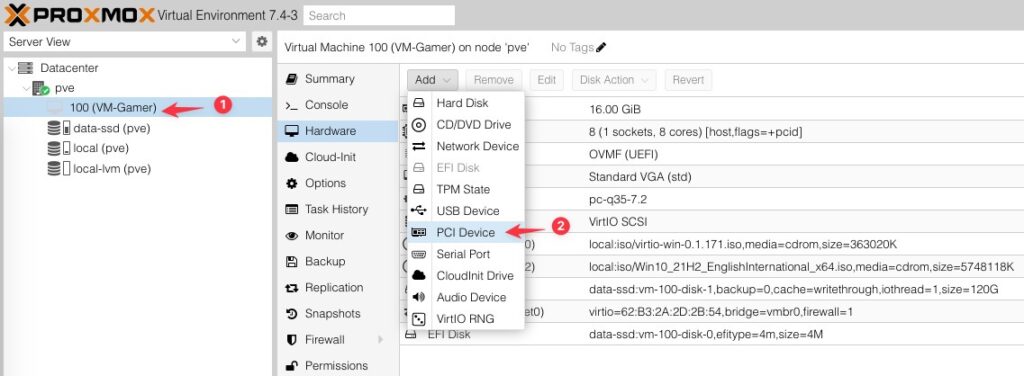This screenshot has width=1024, height=376.
Task: Click the Cloud-Init cloud icon
Action: (292, 157)
